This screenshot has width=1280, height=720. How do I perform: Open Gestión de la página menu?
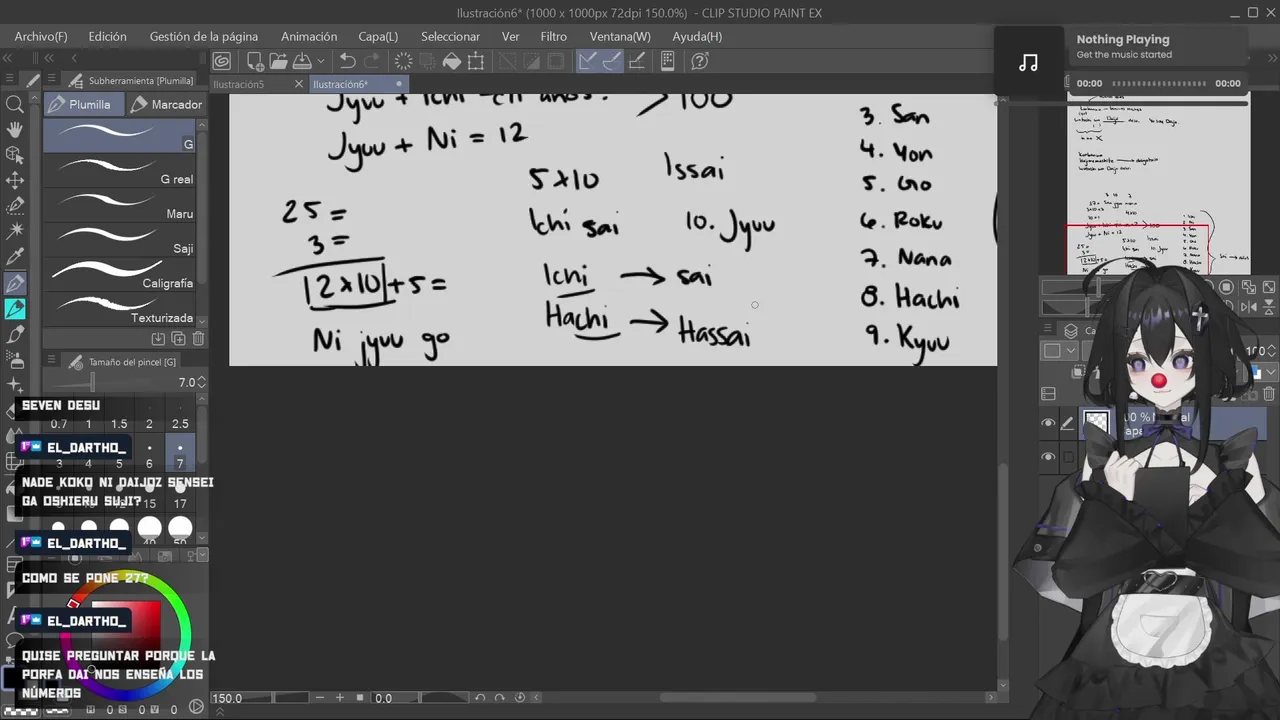[x=204, y=37]
